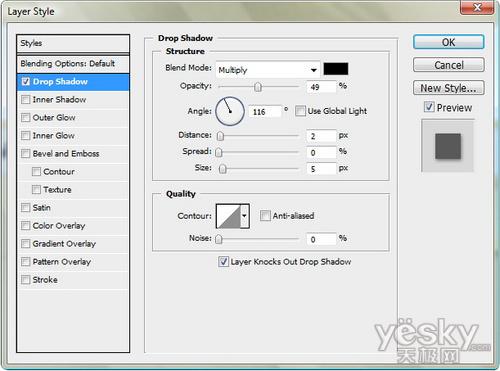Click the contour curve thumbnail
The image size is (500, 371).
tap(228, 216)
